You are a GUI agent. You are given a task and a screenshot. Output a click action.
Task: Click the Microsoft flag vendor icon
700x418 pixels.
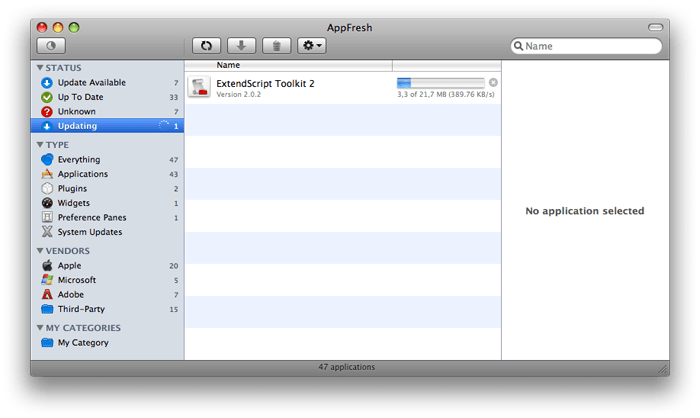(47, 280)
